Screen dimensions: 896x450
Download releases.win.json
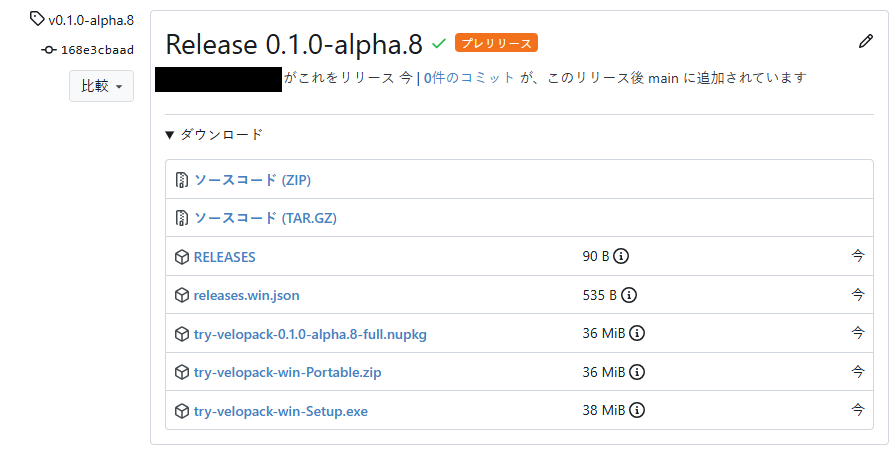[x=246, y=295]
